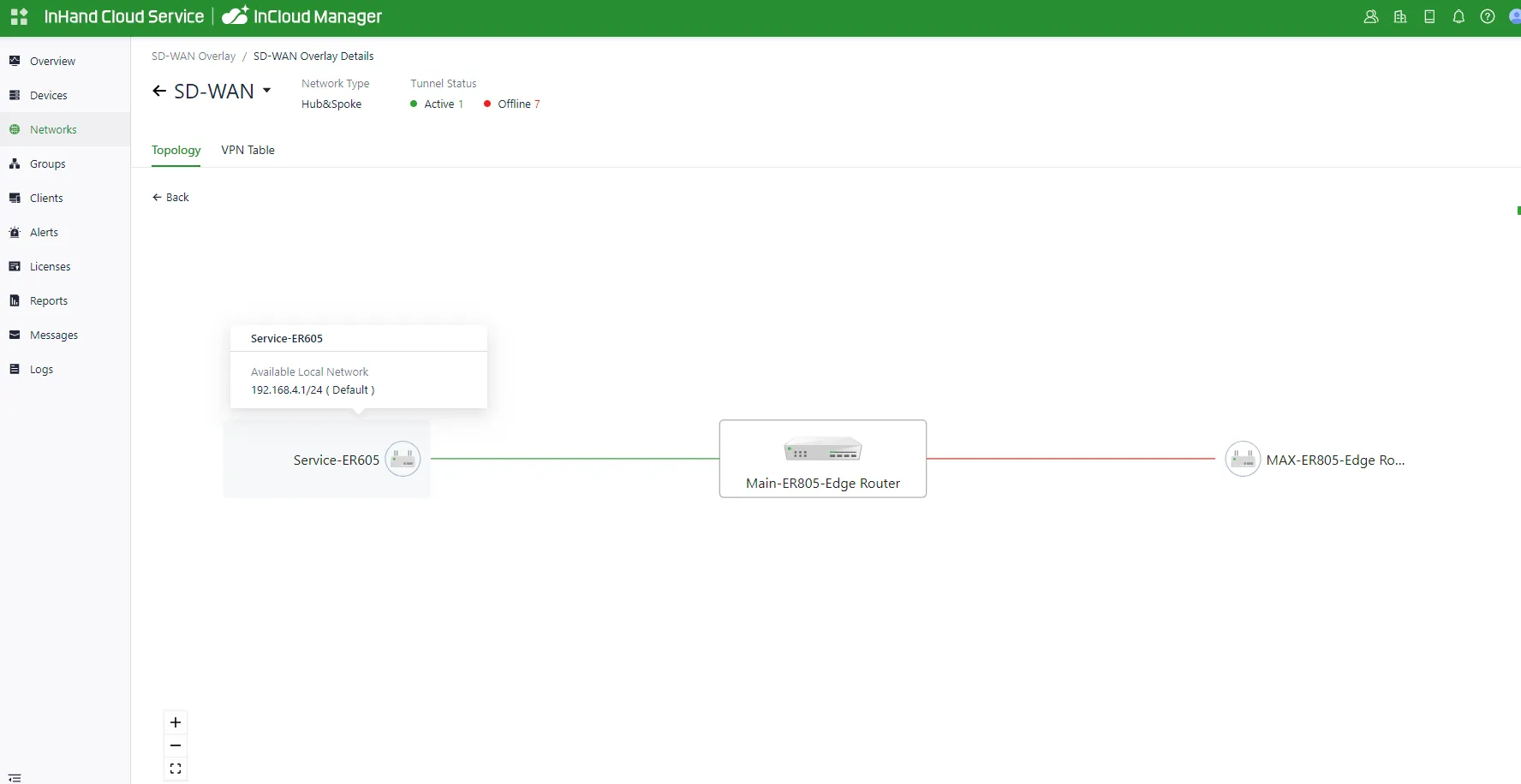This screenshot has width=1521, height=784.
Task: Open Reports in the sidebar
Action: (x=65, y=300)
